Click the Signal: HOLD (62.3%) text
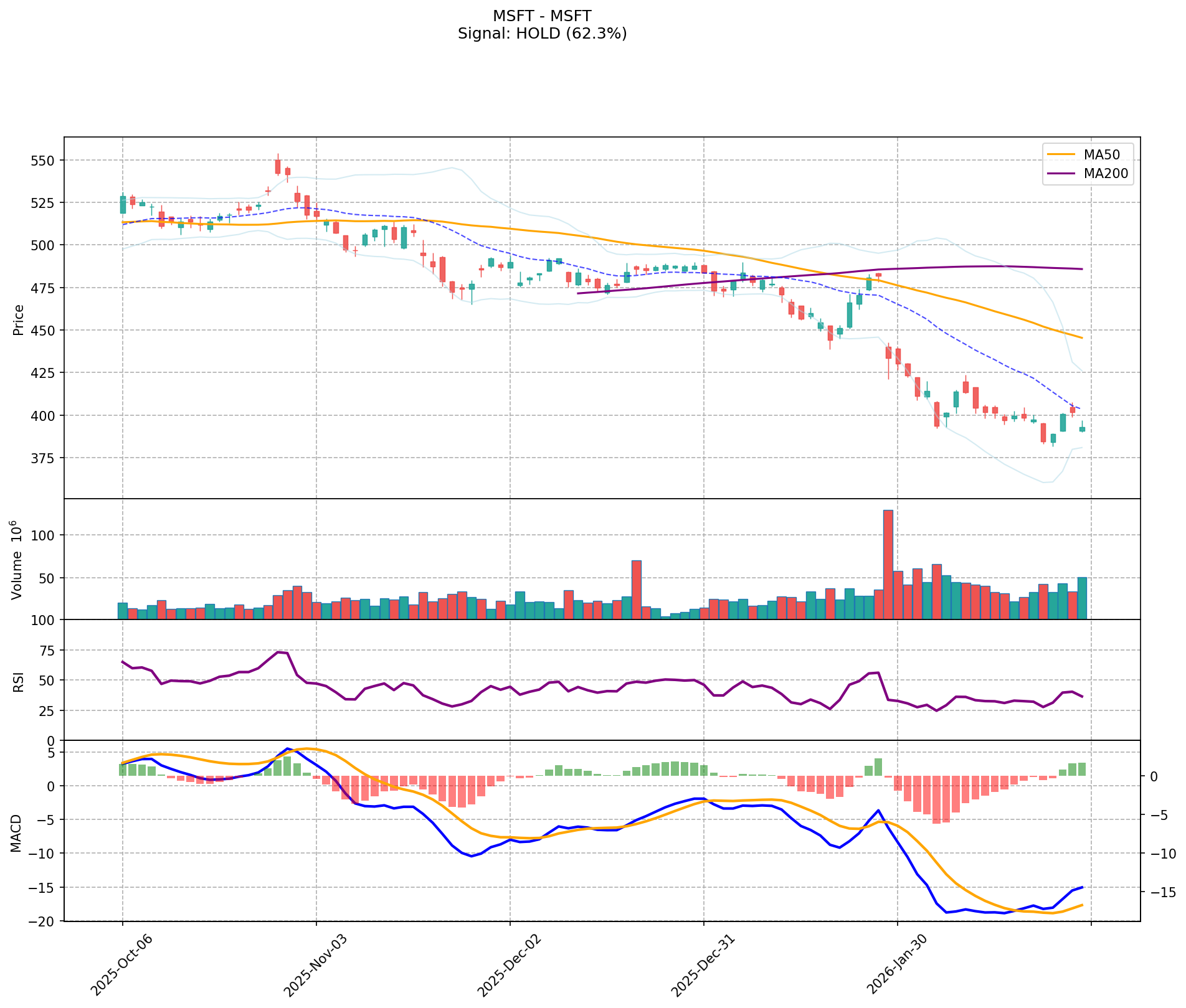 point(542,34)
